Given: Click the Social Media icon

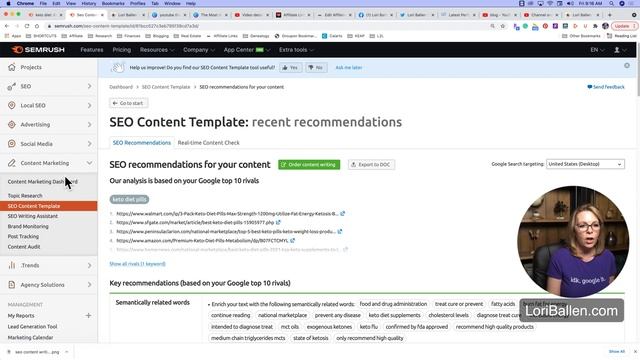Looking at the screenshot, I should pos(12,144).
